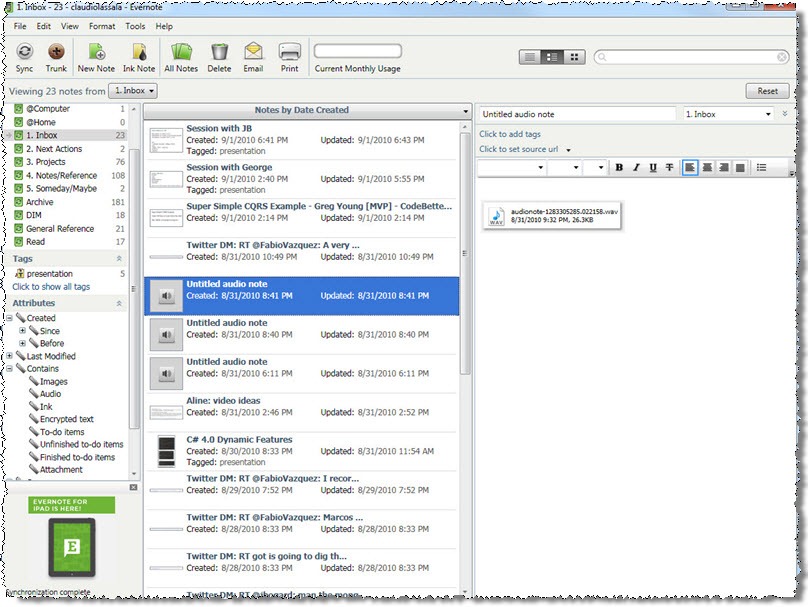Open the Help menu
The width and height of the screenshot is (808, 607).
[x=164, y=26]
